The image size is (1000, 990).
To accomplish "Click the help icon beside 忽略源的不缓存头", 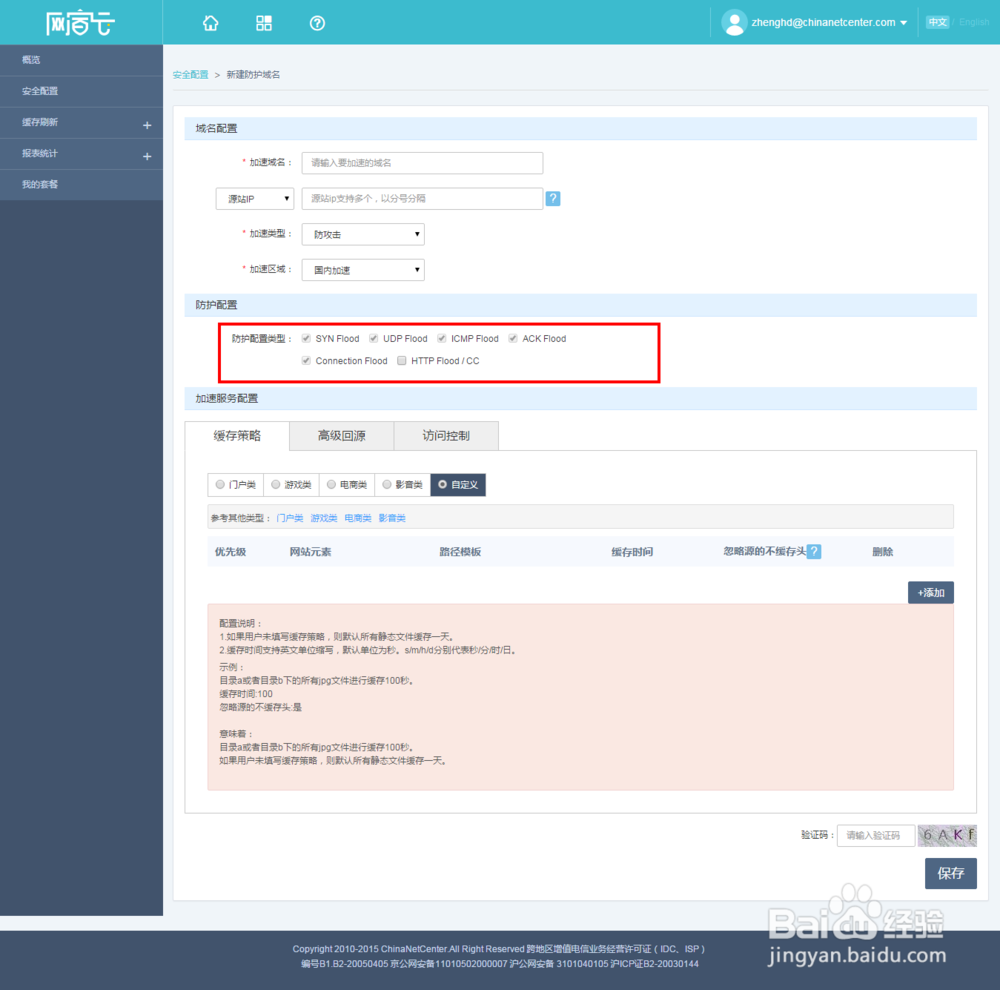I will pos(814,551).
